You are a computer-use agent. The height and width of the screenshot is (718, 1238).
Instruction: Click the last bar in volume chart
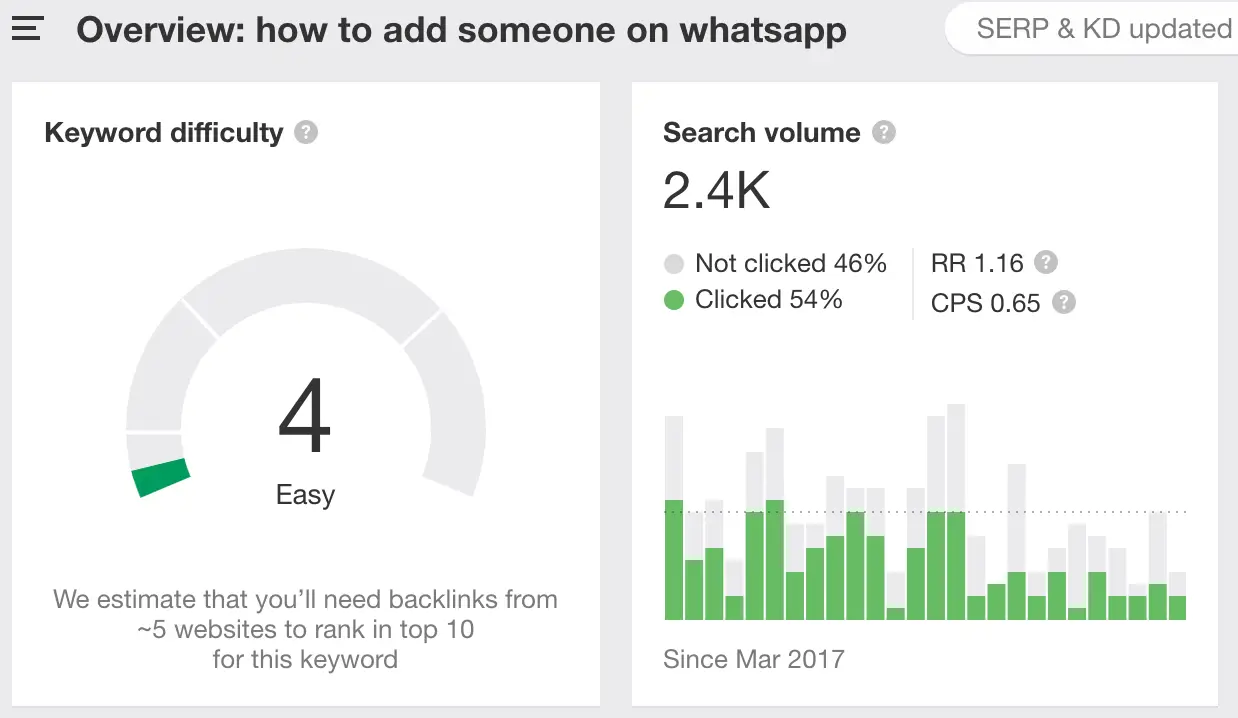[x=1177, y=597]
